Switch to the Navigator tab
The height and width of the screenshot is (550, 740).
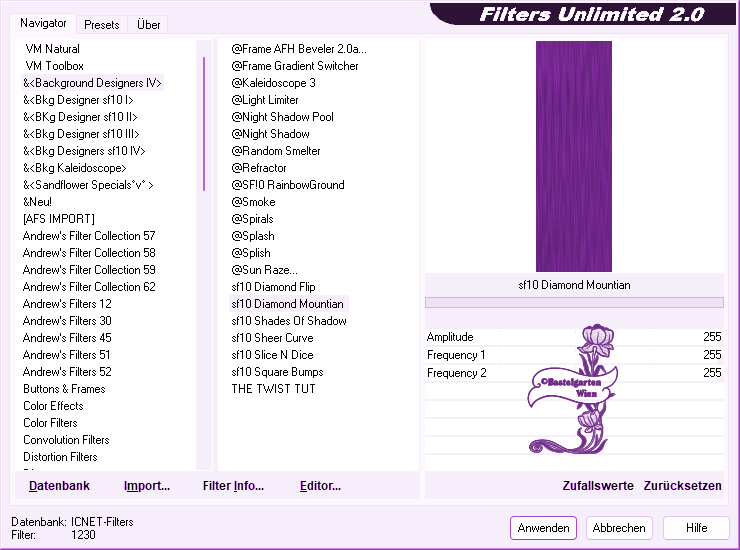(x=43, y=23)
